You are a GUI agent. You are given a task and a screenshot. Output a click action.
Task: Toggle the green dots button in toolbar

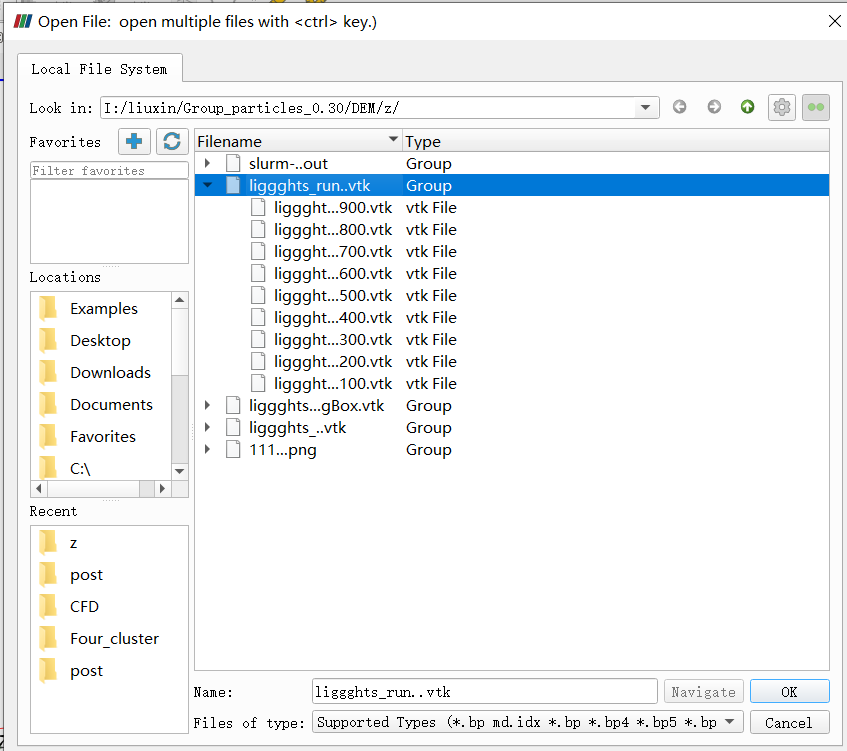click(x=815, y=107)
